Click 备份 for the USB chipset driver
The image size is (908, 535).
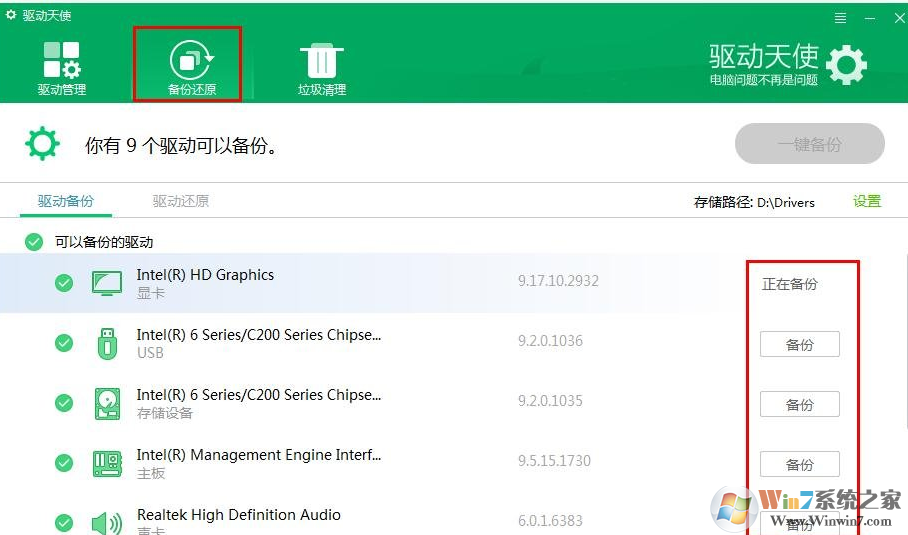tap(799, 345)
